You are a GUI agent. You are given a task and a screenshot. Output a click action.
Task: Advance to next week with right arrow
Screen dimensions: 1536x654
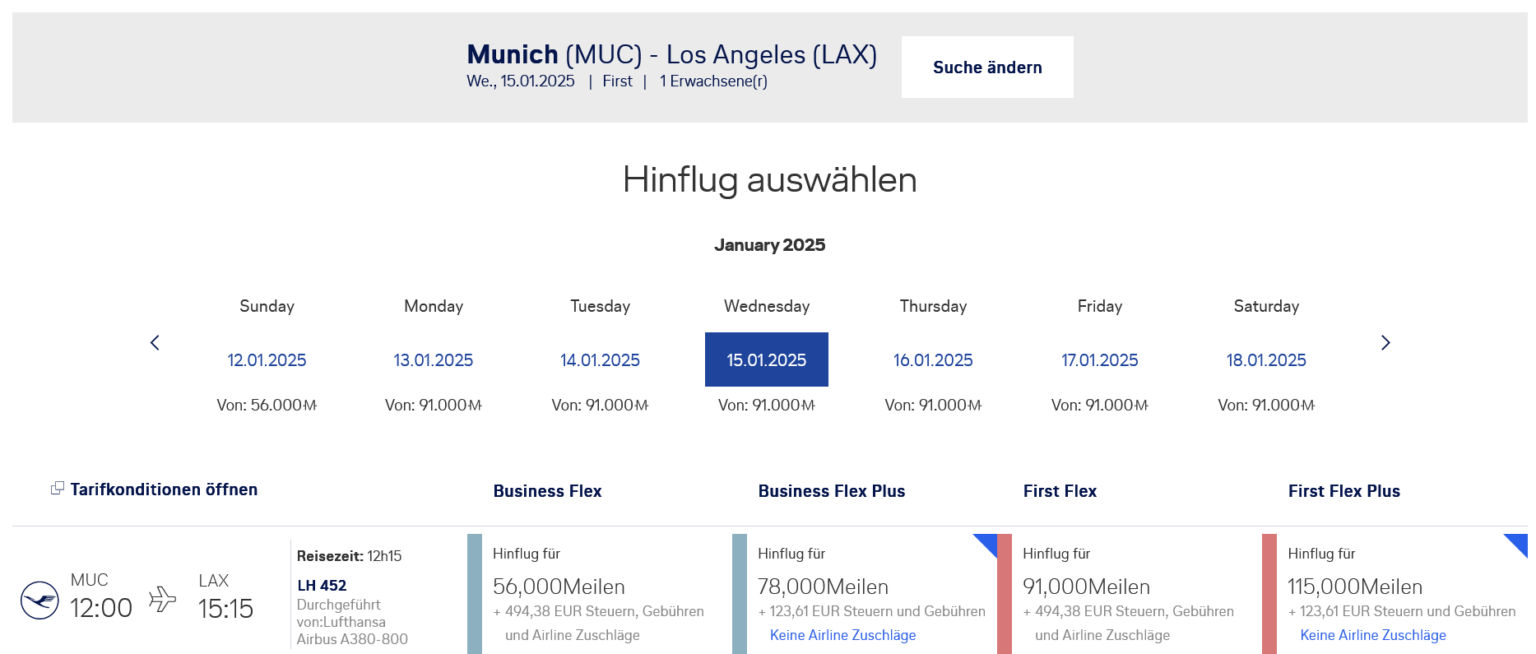(1385, 343)
